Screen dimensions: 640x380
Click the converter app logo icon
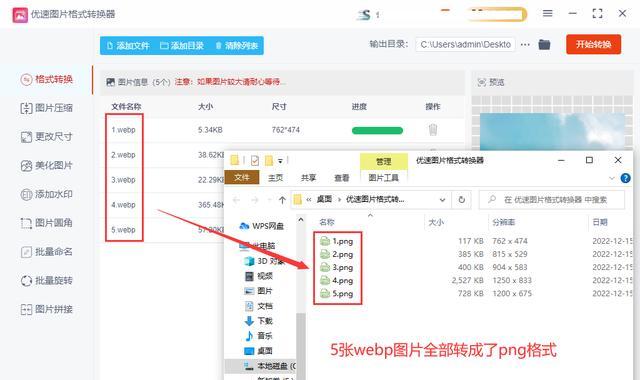(20, 15)
